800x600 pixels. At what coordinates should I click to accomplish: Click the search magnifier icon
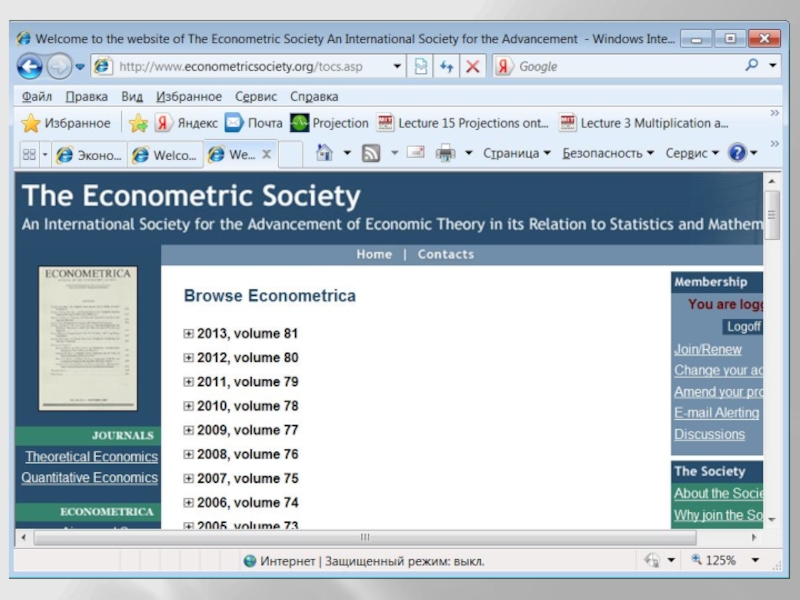751,66
